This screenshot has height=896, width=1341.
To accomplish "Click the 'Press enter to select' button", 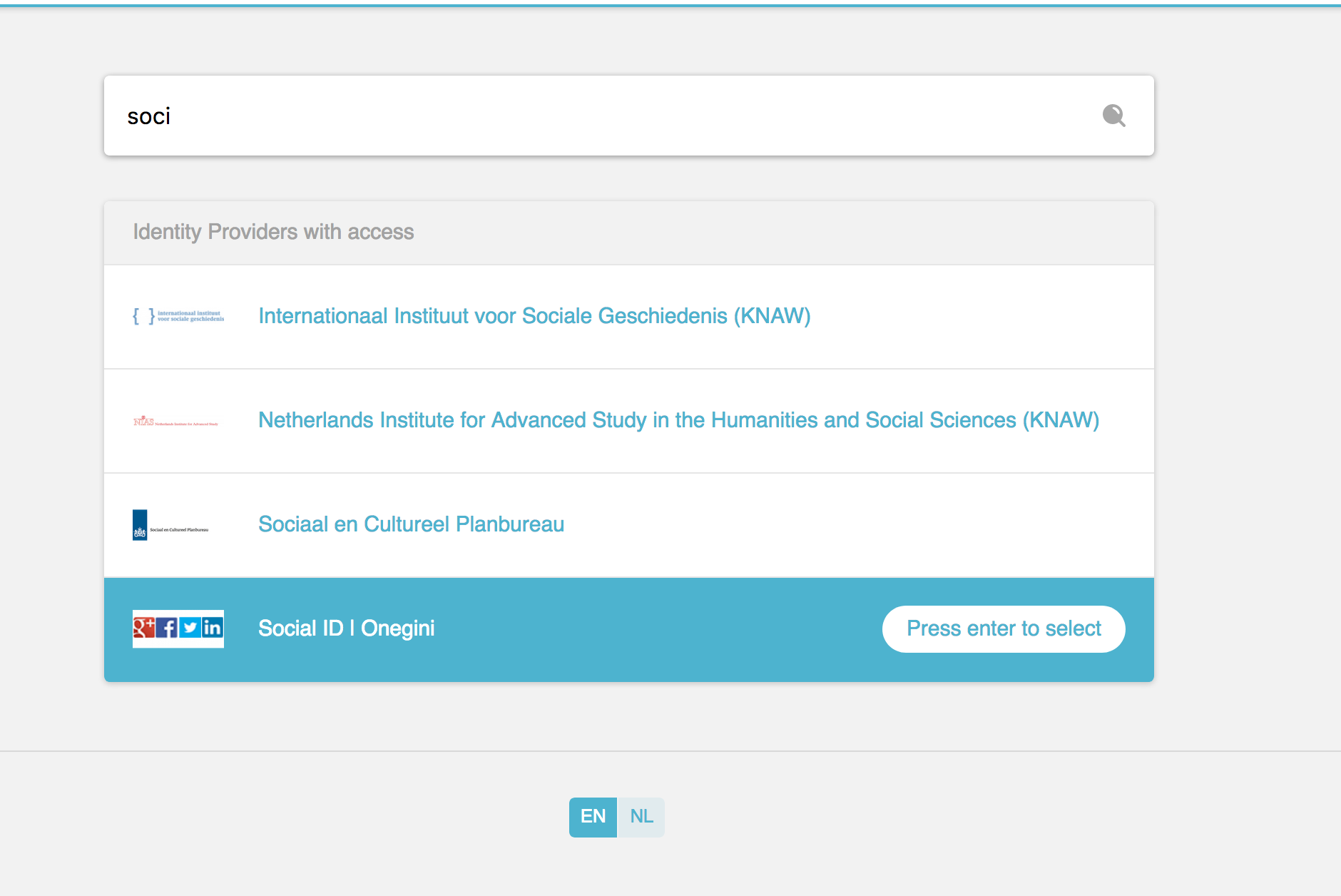I will 1004,629.
